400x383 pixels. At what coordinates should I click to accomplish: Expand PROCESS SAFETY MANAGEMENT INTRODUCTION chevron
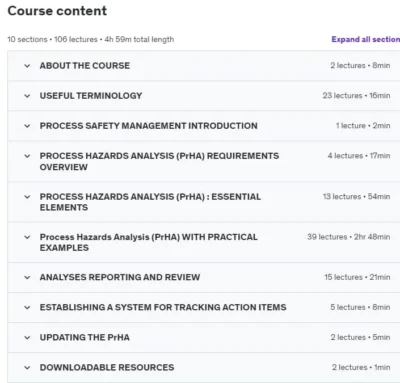pos(27,126)
